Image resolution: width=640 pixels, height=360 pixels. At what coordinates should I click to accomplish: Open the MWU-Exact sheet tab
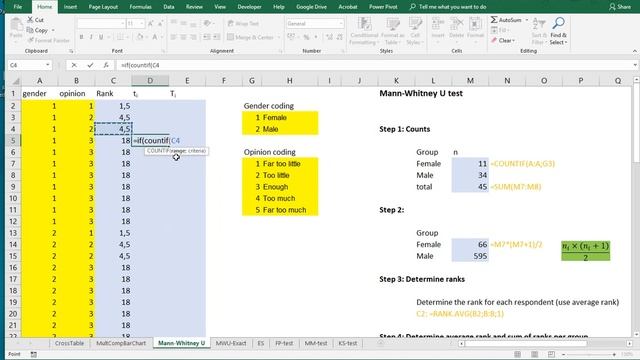click(x=231, y=343)
